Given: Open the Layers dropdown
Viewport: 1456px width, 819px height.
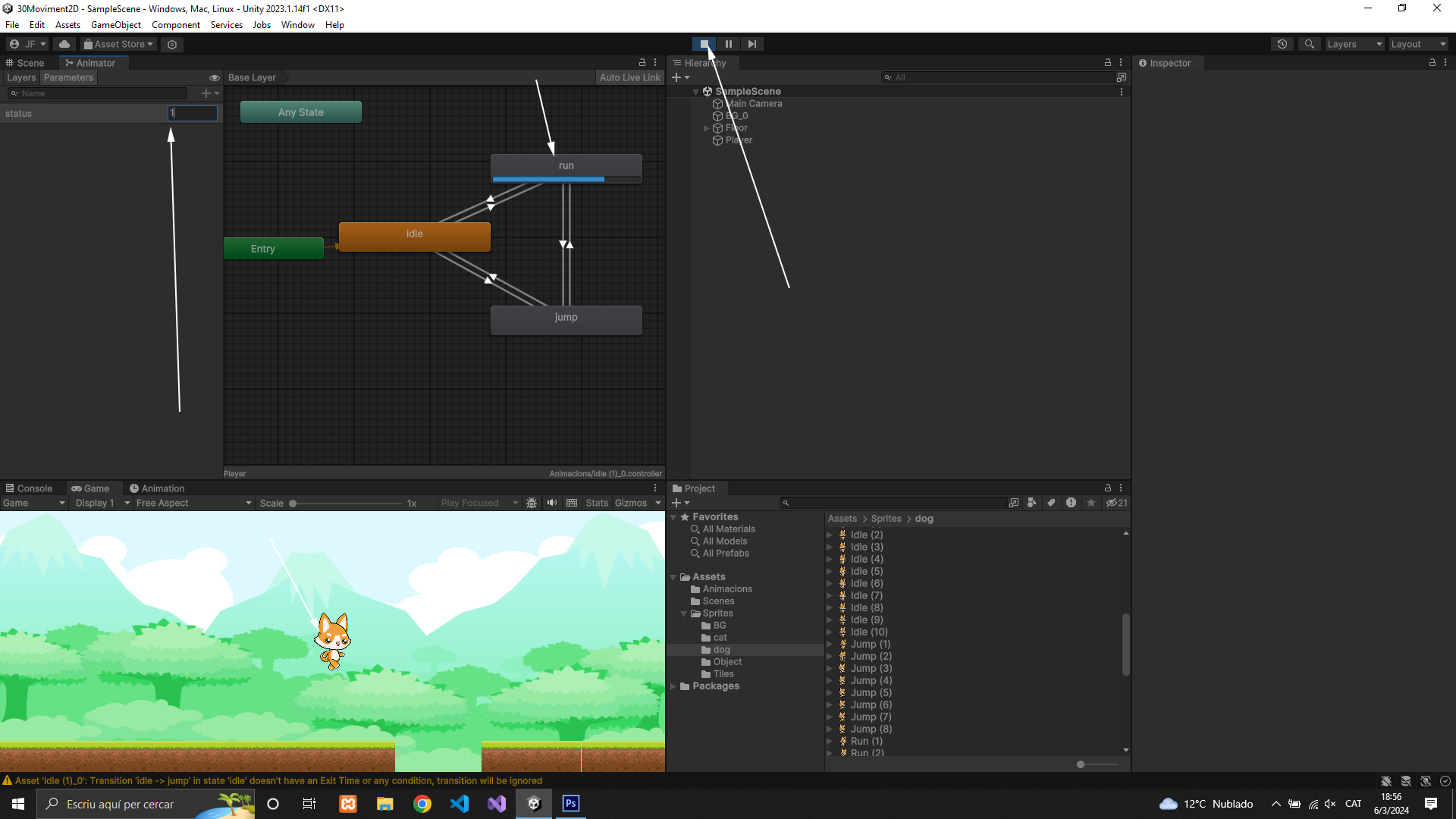Looking at the screenshot, I should click(1354, 44).
